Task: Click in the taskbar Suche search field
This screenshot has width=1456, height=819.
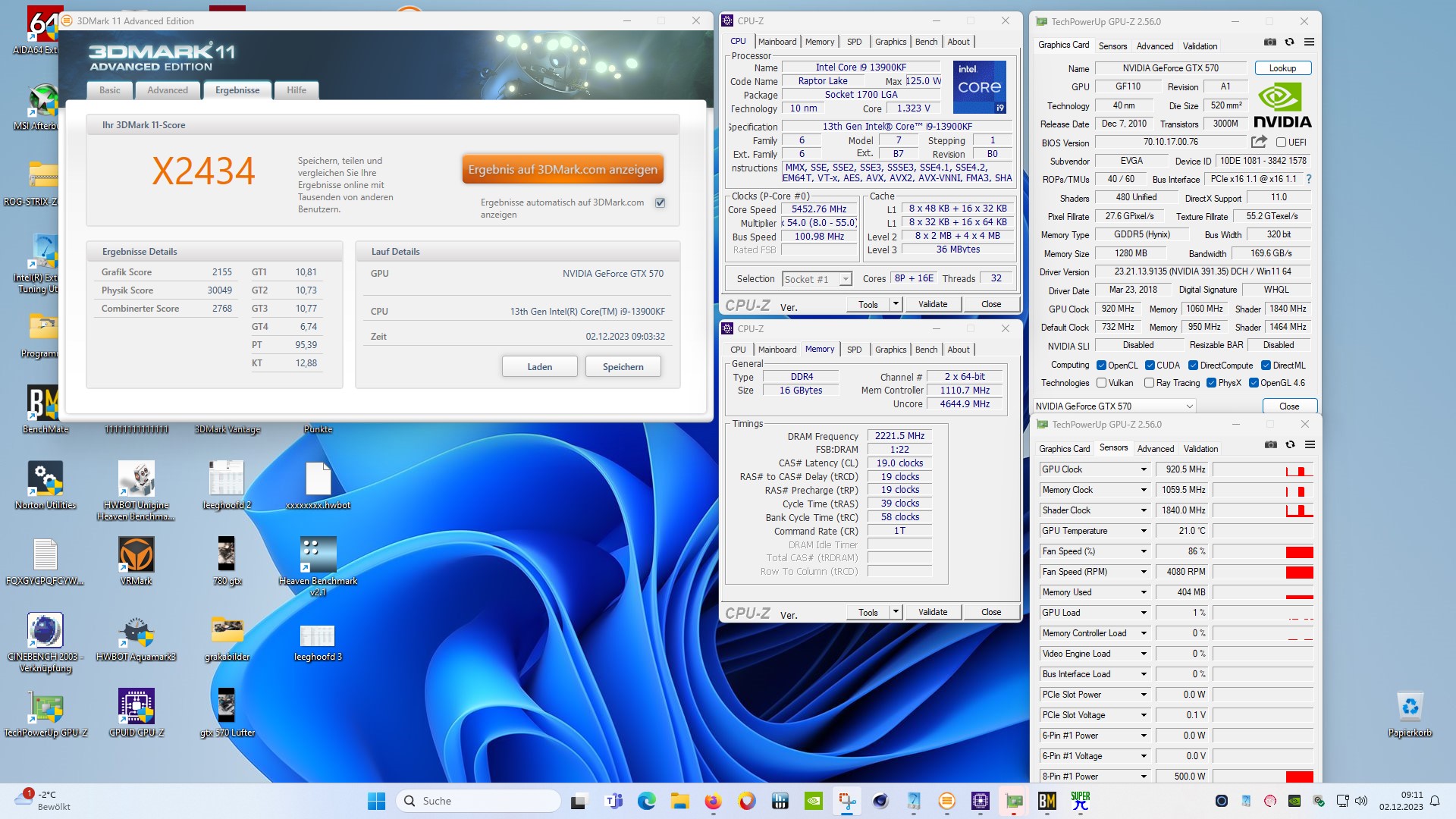Action: pyautogui.click(x=479, y=801)
